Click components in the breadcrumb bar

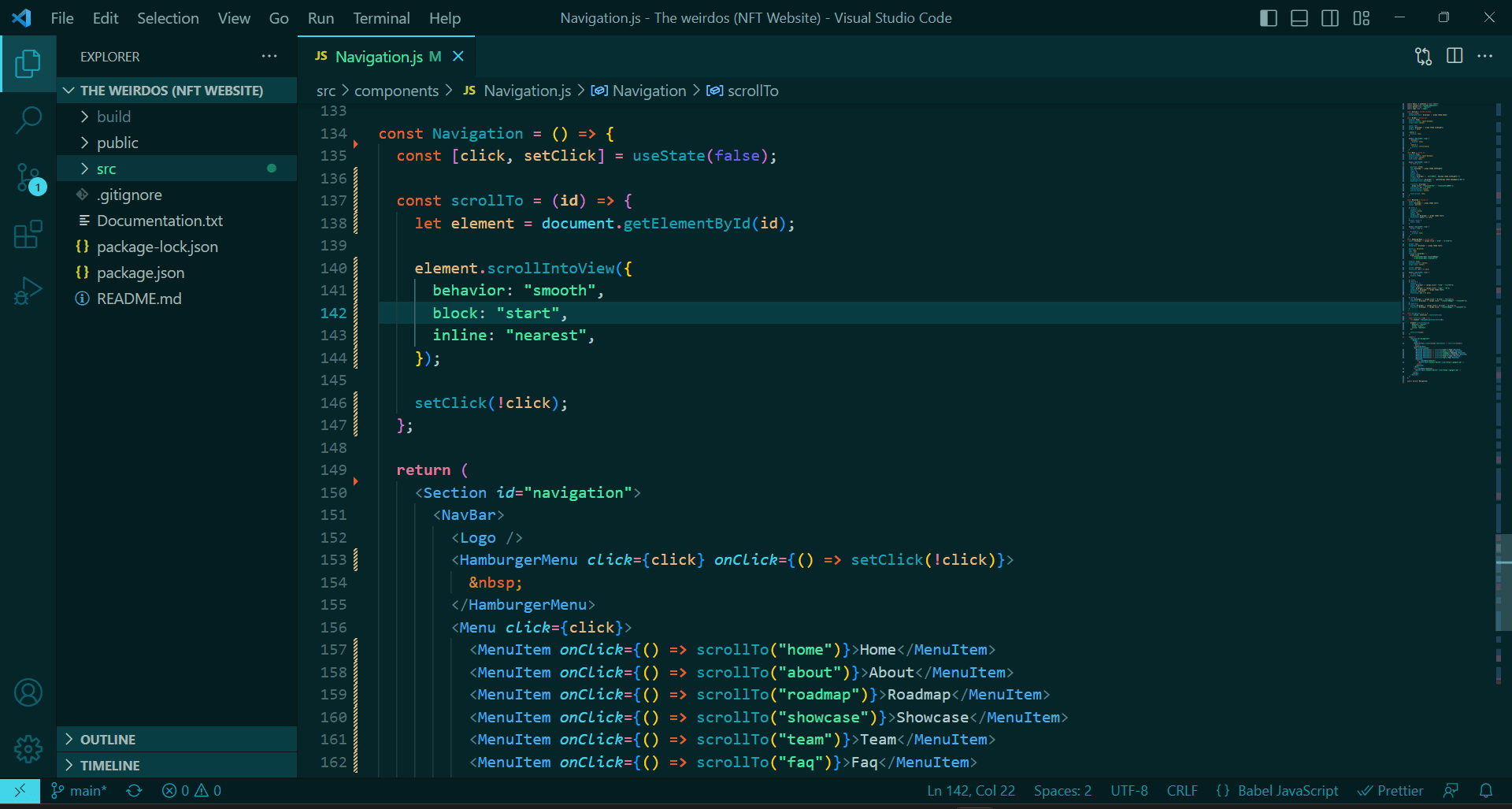coord(396,91)
